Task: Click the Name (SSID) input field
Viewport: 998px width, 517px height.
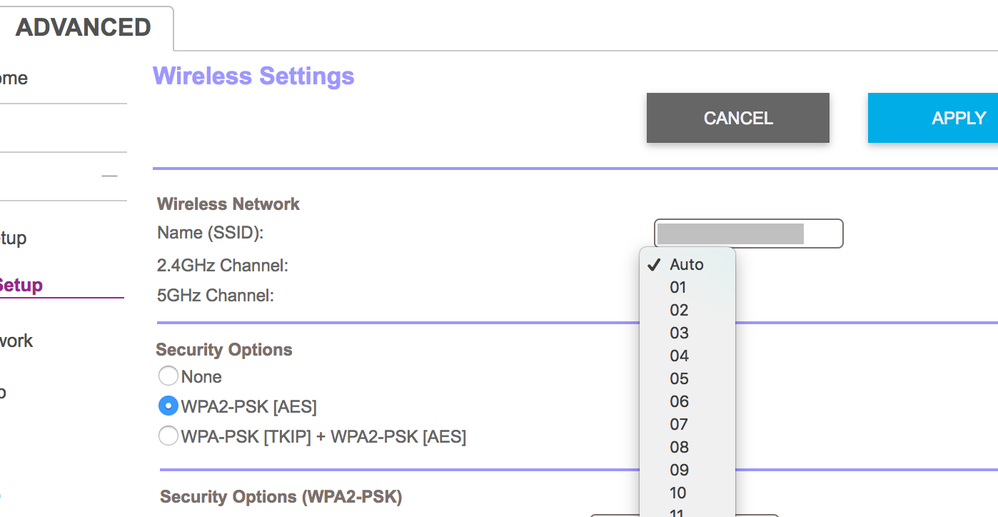Action: 748,234
